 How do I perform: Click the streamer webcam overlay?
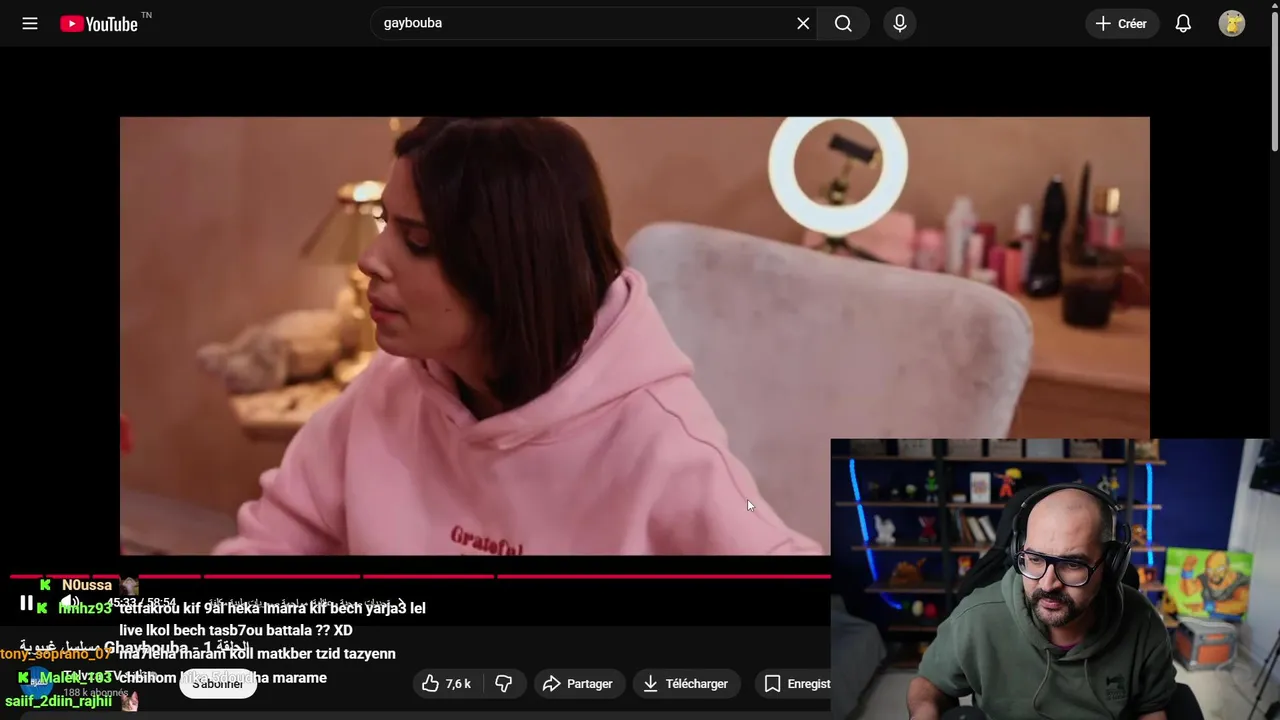pos(1055,579)
